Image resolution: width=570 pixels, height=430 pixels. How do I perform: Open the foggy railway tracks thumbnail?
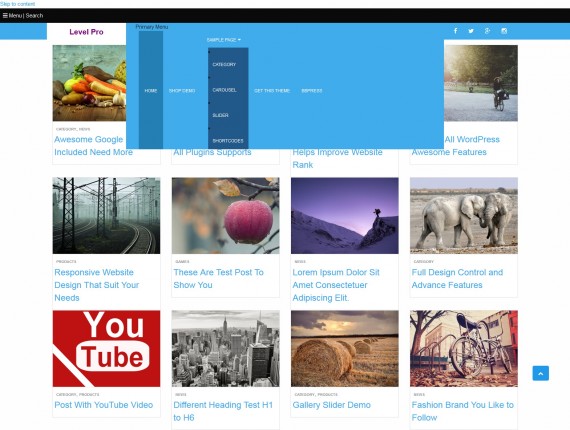[106, 216]
